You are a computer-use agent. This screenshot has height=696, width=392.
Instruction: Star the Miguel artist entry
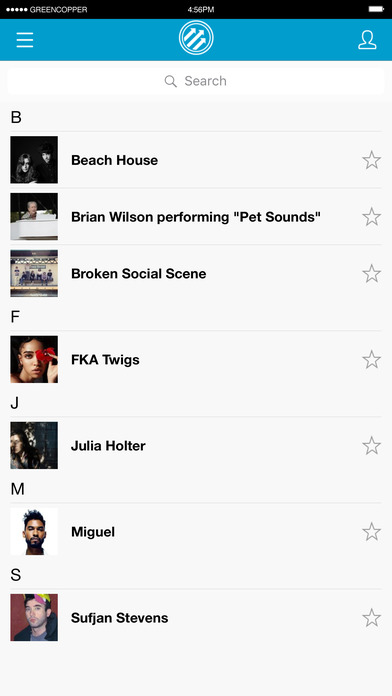pos(371,532)
